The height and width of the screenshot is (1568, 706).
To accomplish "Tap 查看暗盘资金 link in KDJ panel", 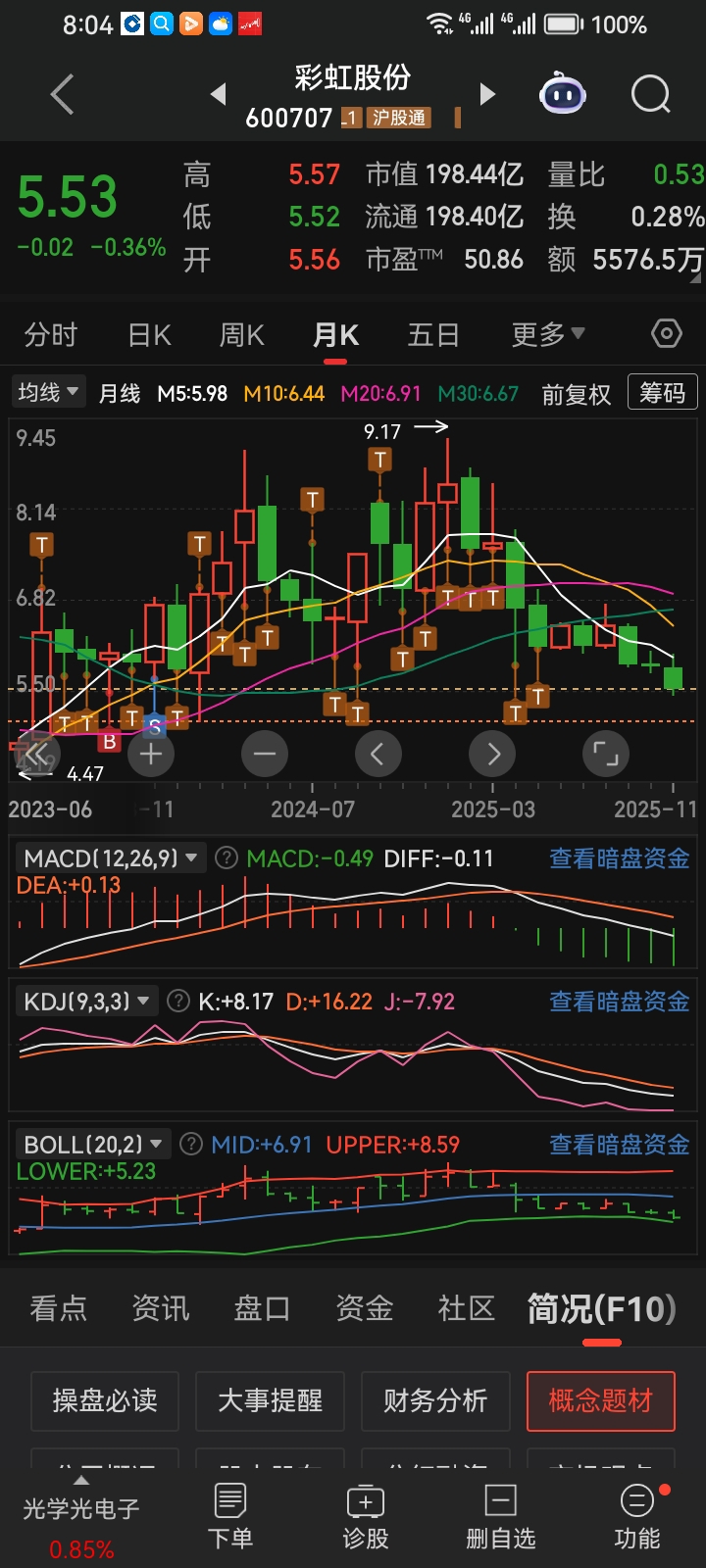I will (619, 1002).
